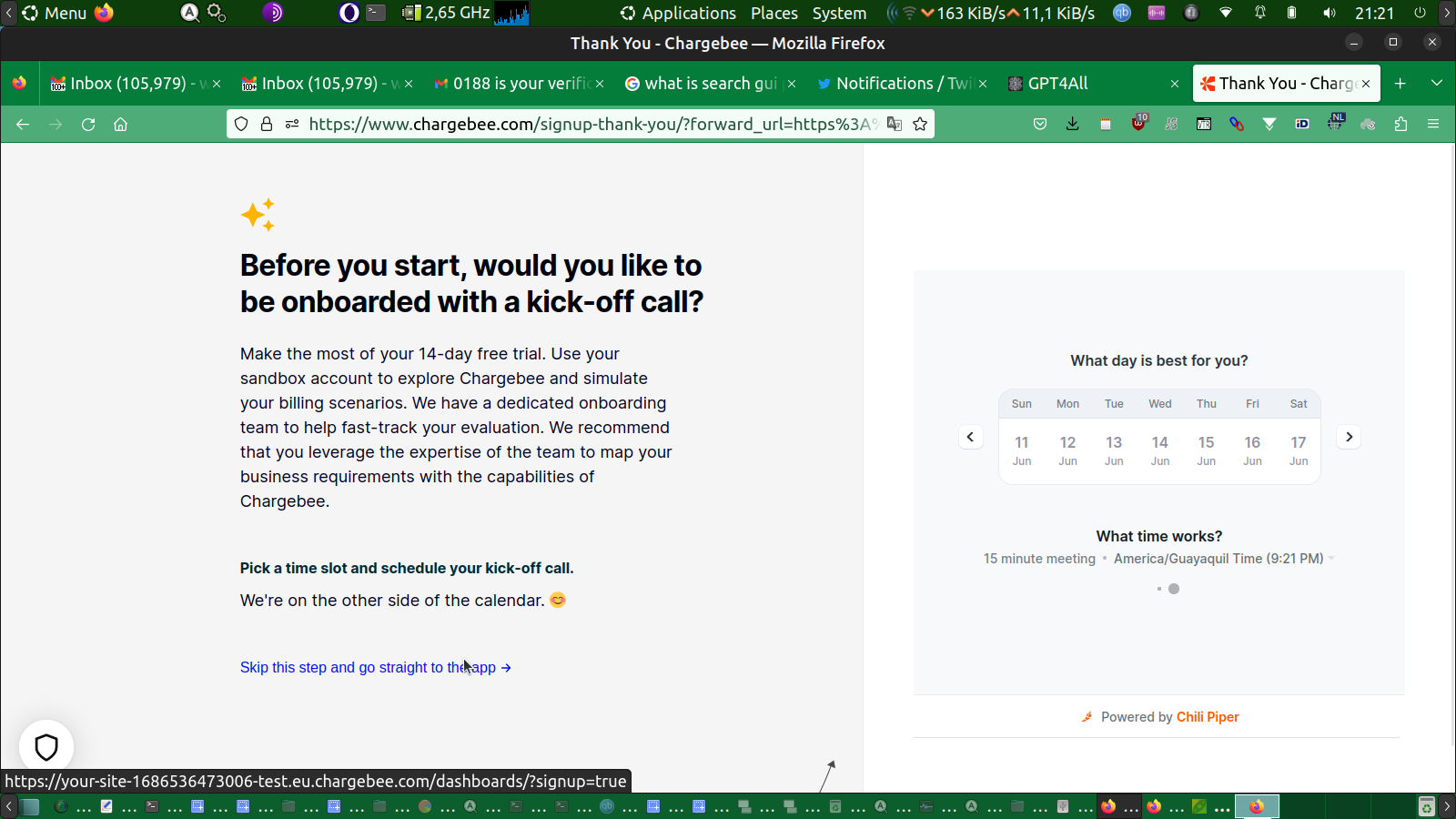Open the System menu
Image resolution: width=1456 pixels, height=819 pixels.
pyautogui.click(x=839, y=13)
